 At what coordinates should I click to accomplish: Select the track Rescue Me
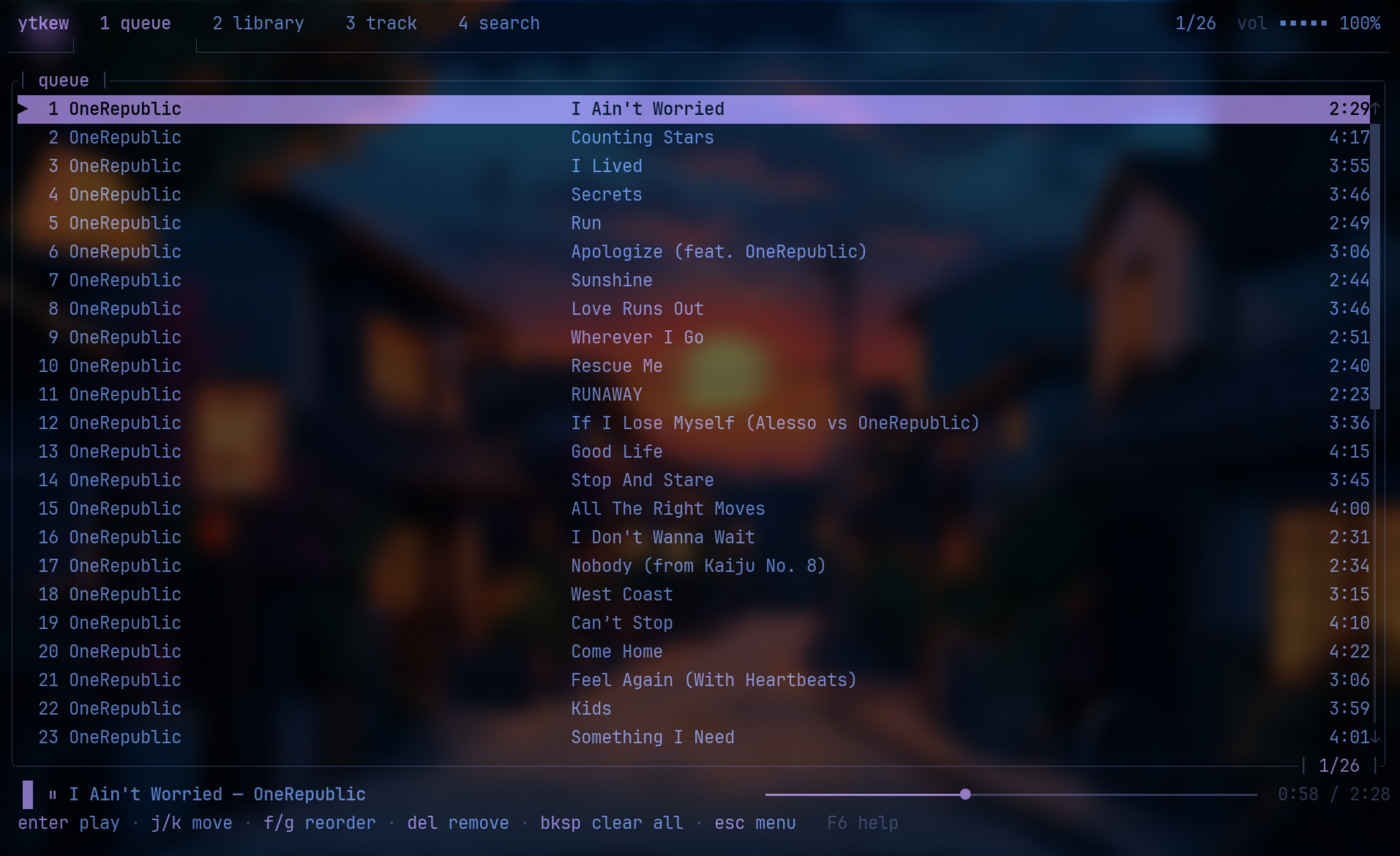tap(693, 365)
